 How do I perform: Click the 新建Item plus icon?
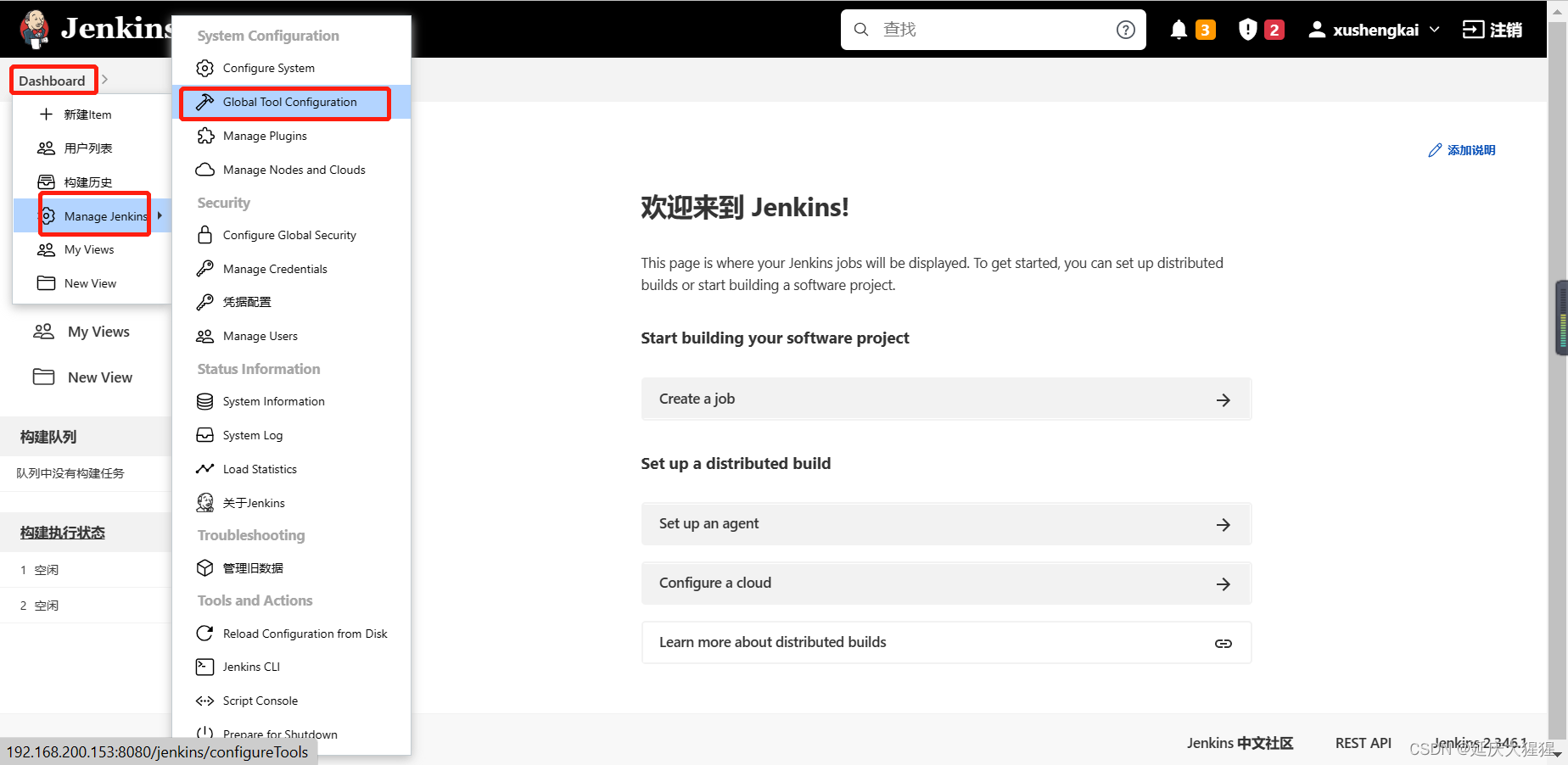[x=47, y=114]
